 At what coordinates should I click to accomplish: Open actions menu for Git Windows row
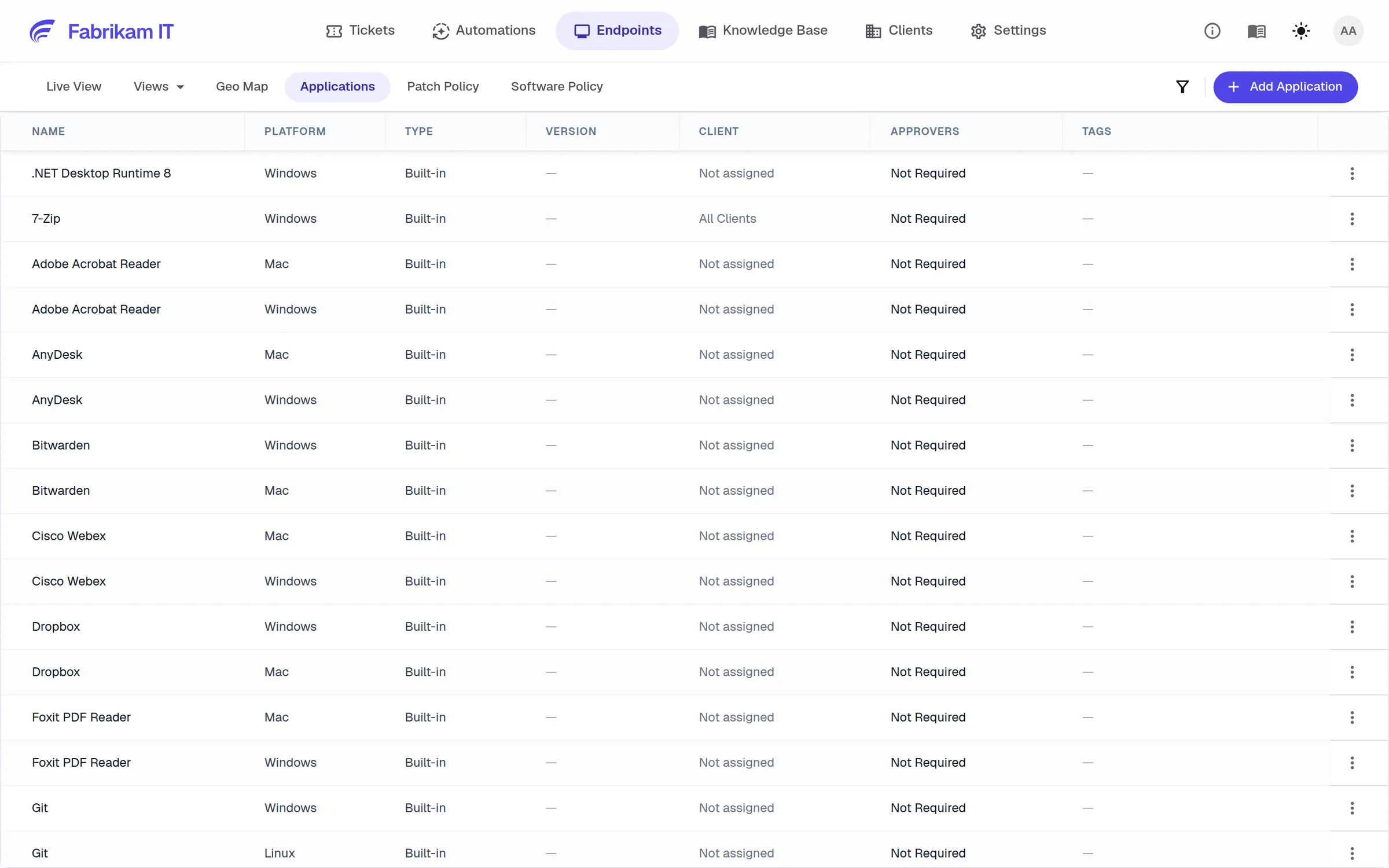1352,808
